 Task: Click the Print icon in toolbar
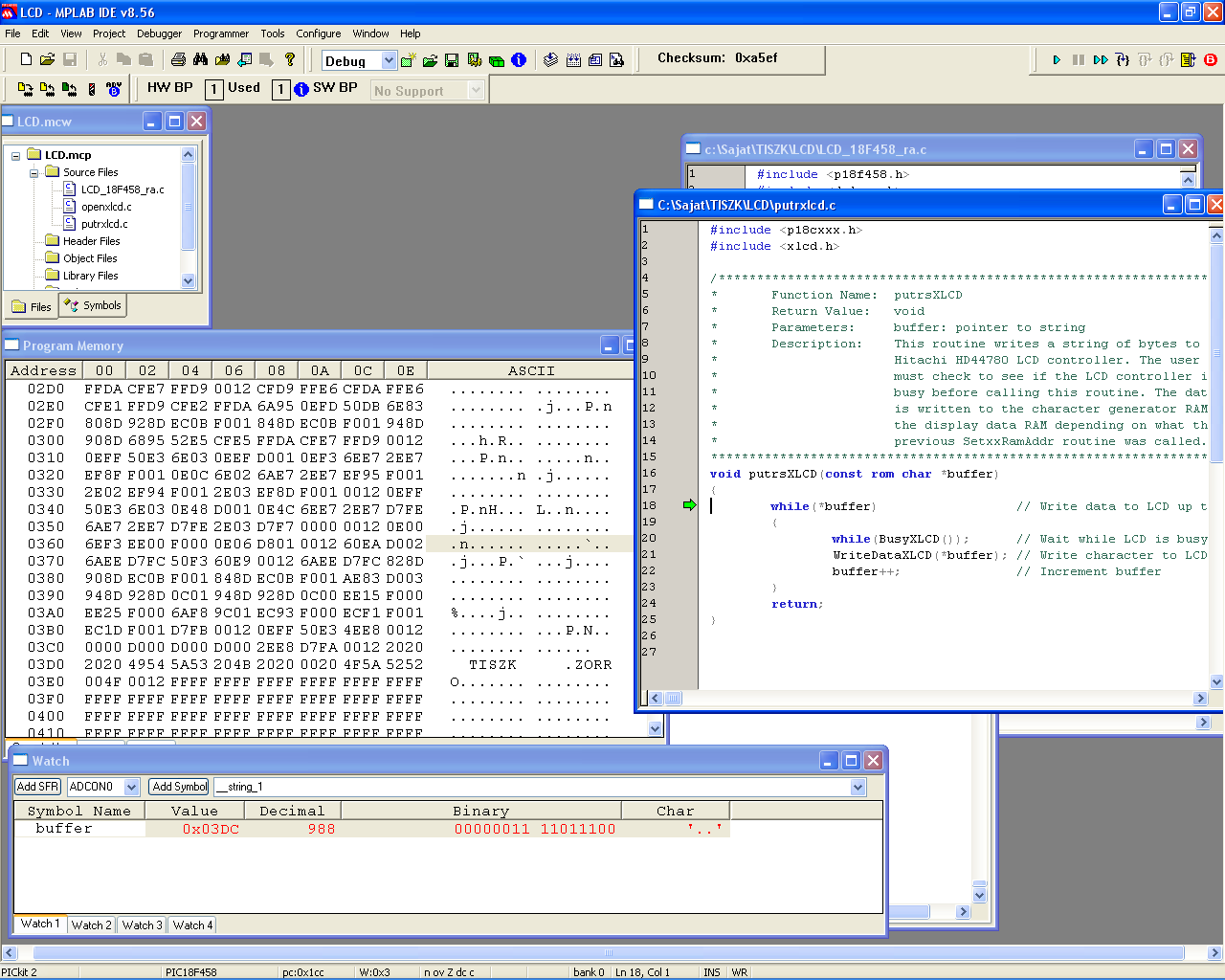tap(178, 59)
